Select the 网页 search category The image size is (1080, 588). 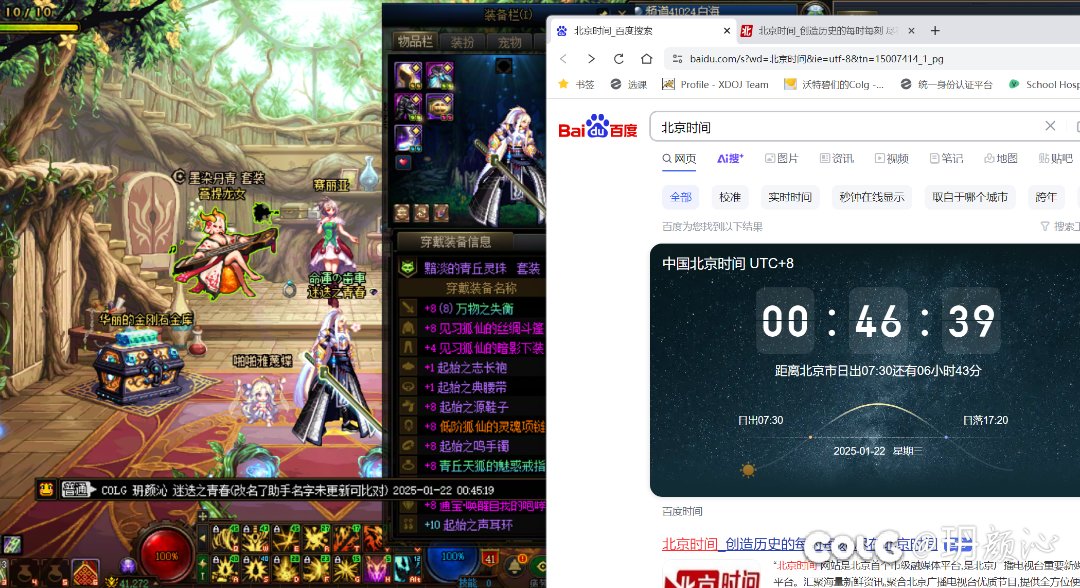click(x=679, y=158)
